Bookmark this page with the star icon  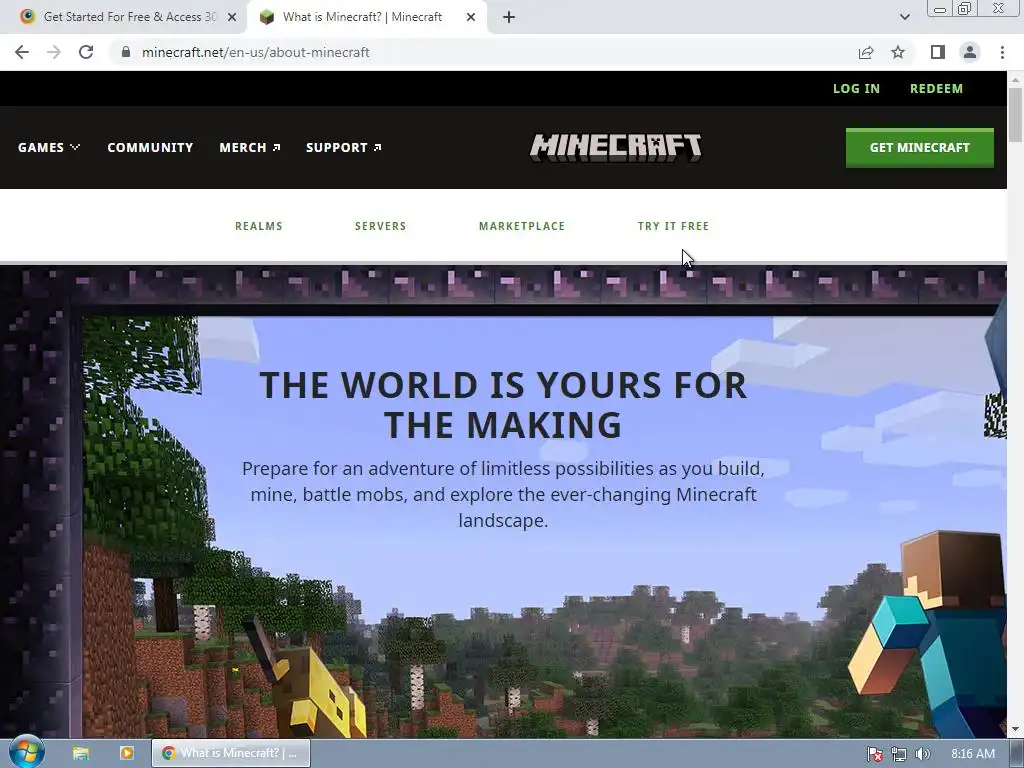click(x=898, y=52)
